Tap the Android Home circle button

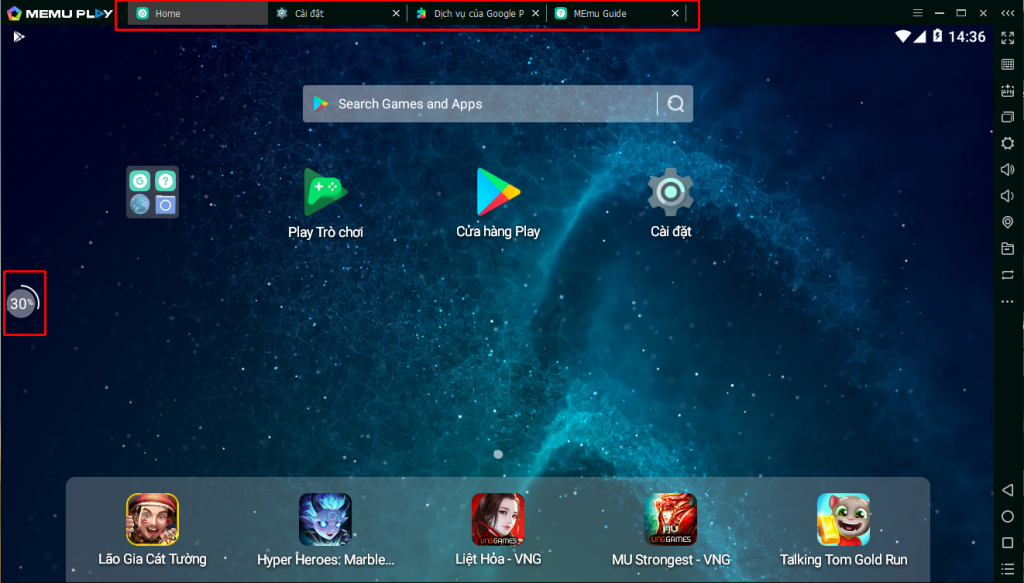[x=1008, y=516]
